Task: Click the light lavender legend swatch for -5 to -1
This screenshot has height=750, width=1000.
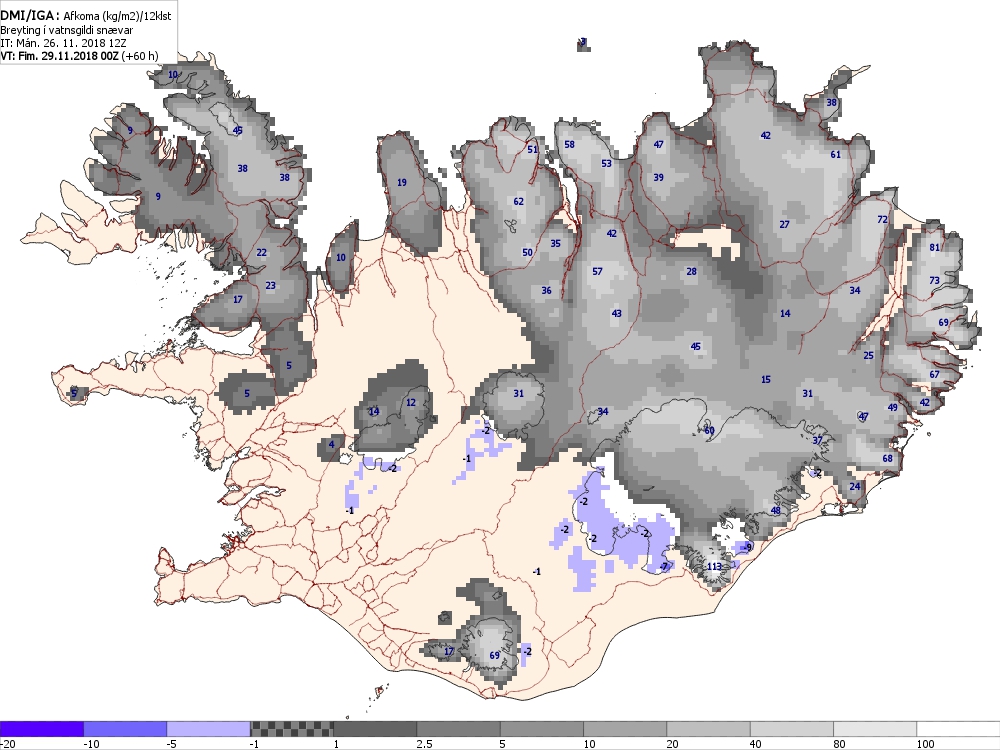Action: pos(209,729)
